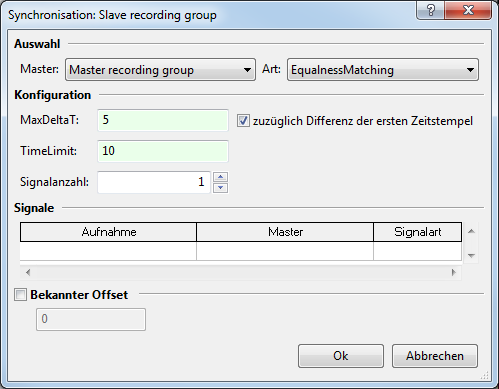Viewport: 499px width, 389px height.
Task: Select the Master cell in first table row
Action: click(285, 251)
